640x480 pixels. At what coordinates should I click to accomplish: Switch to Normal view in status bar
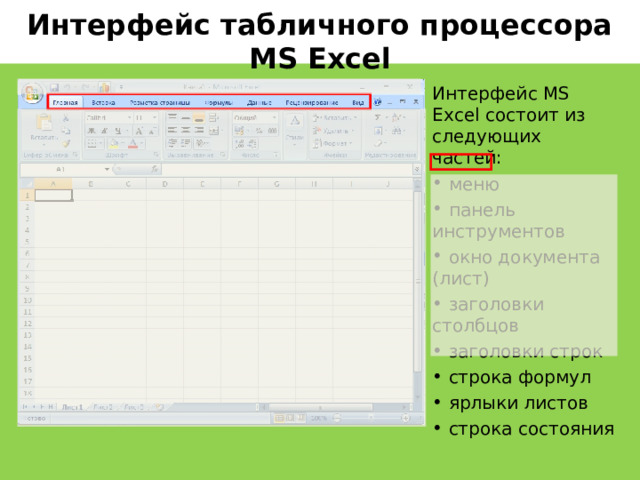coord(279,418)
